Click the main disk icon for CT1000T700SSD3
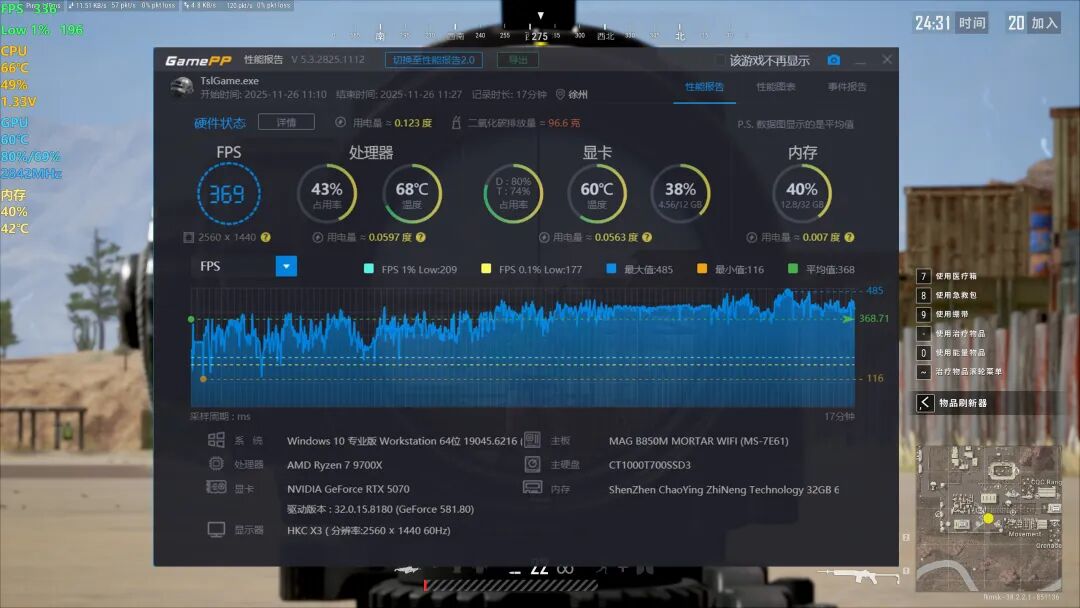 [x=532, y=464]
